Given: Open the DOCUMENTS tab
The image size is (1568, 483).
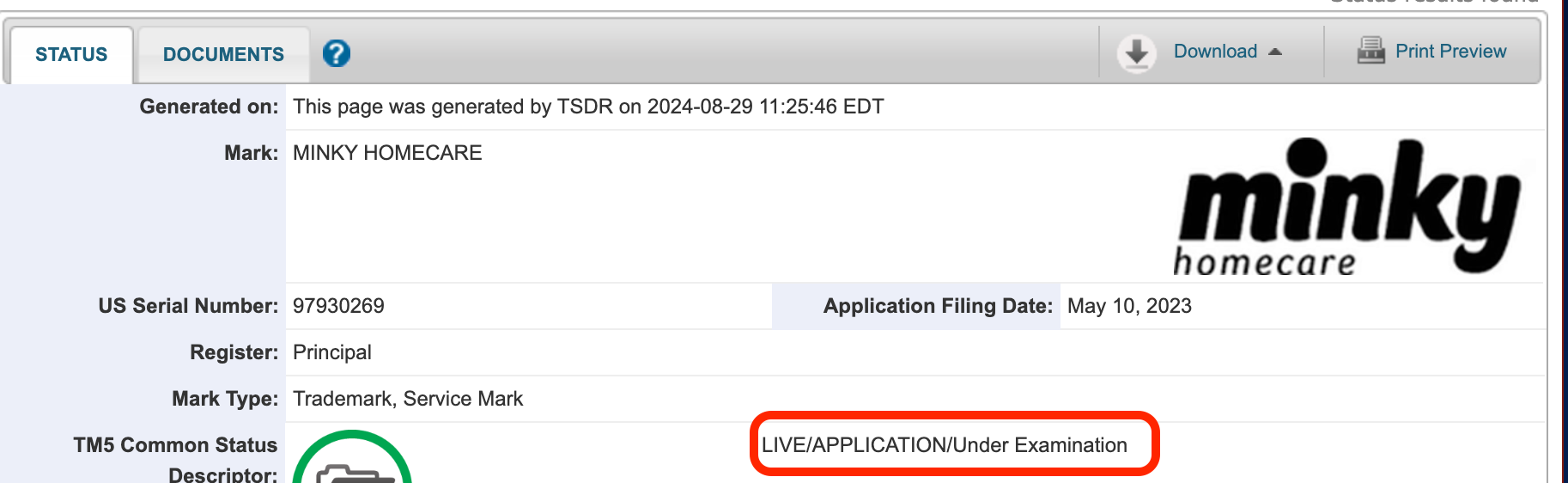Looking at the screenshot, I should 223,54.
